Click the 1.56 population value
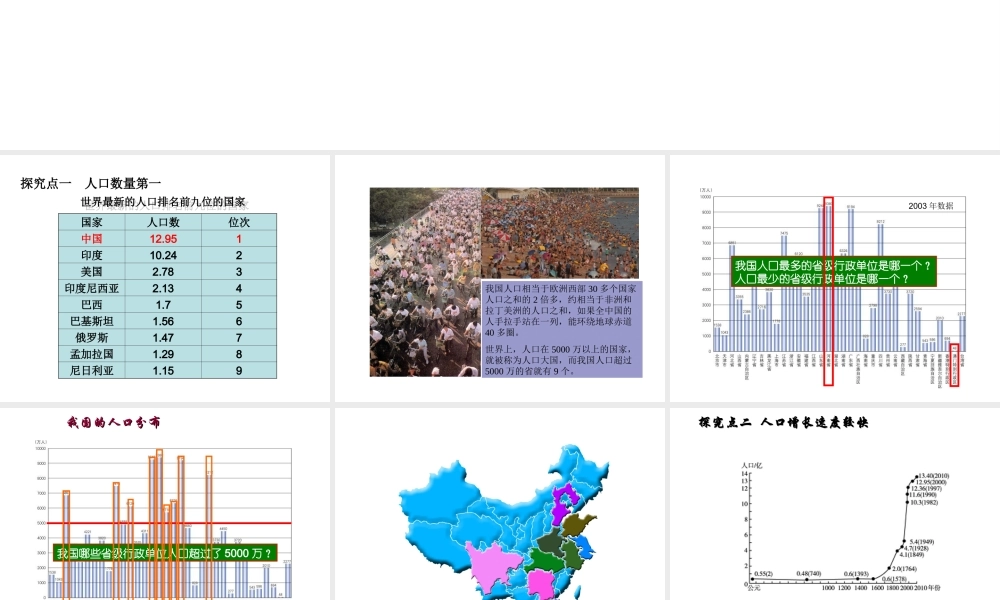 [x=163, y=321]
